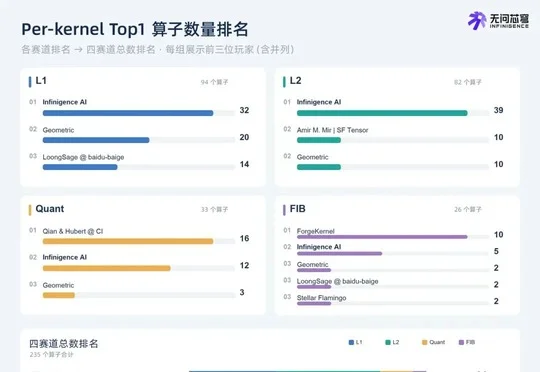
Task: Click the 235 个算子合计 subtitle
Action: pos(51,354)
